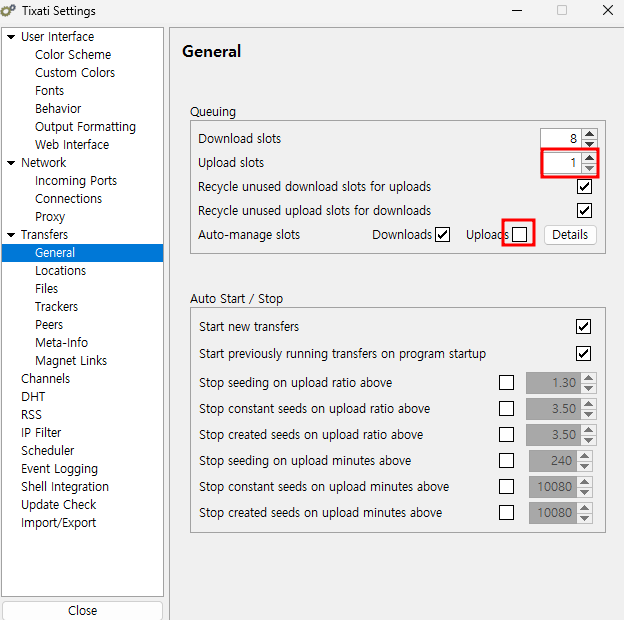Select Fonts in the settings tree
The width and height of the screenshot is (624, 620).
tap(49, 91)
